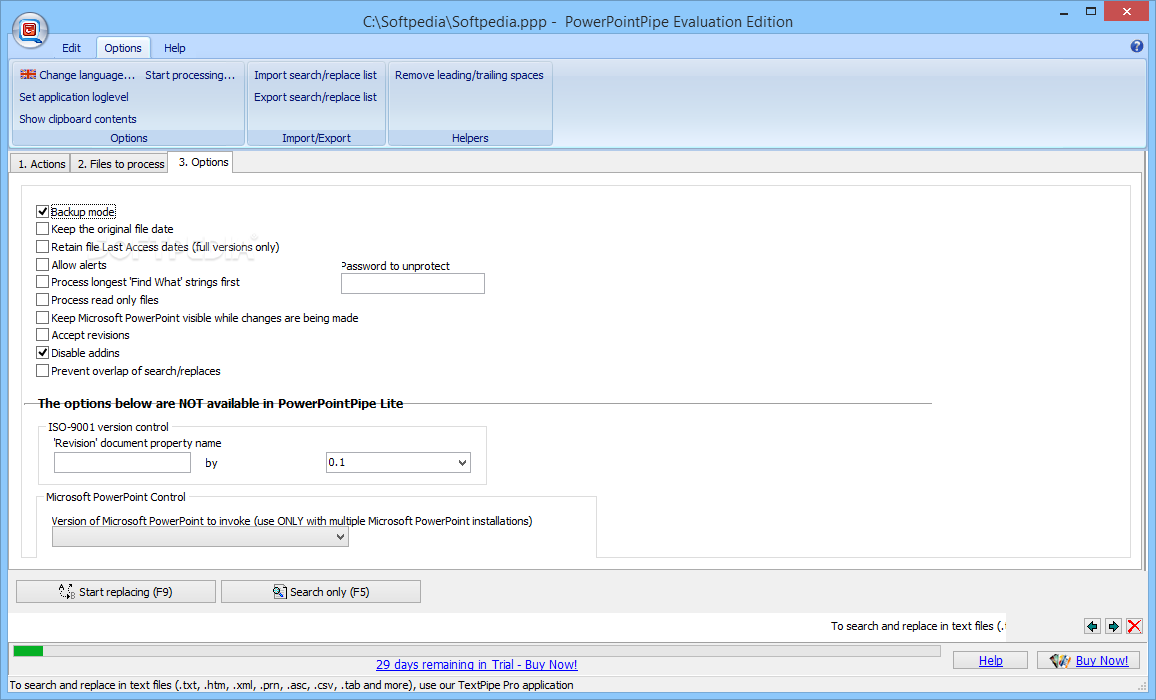1156x700 pixels.
Task: Click the green right arrow tip button
Action: [x=1113, y=626]
